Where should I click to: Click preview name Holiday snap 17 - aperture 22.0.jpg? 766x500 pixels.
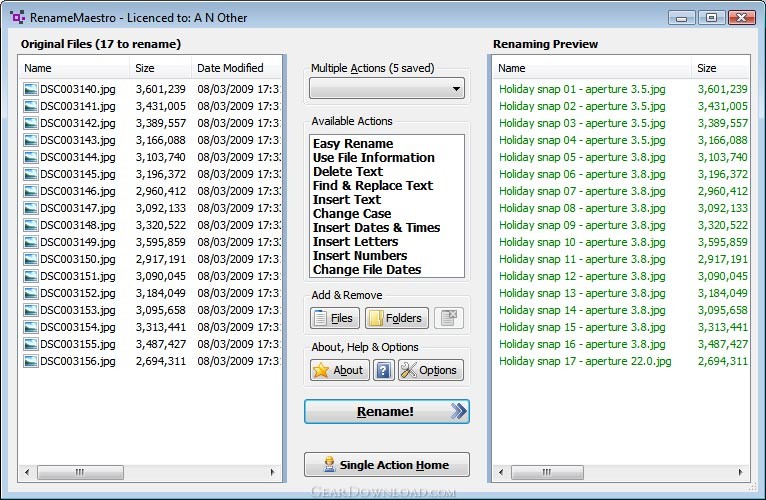(x=585, y=361)
